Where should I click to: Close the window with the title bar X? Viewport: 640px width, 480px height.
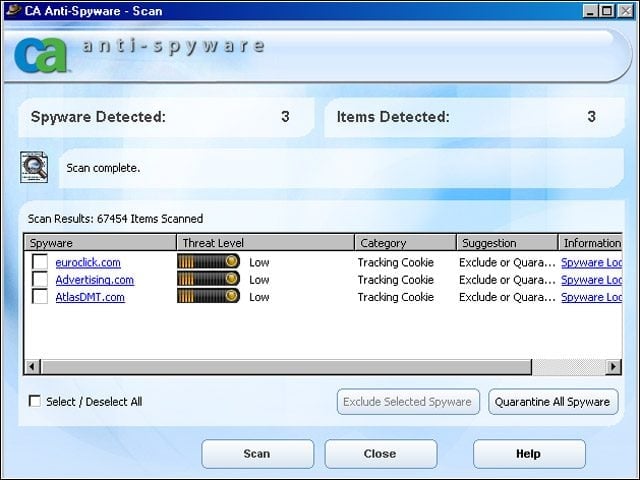pos(626,10)
